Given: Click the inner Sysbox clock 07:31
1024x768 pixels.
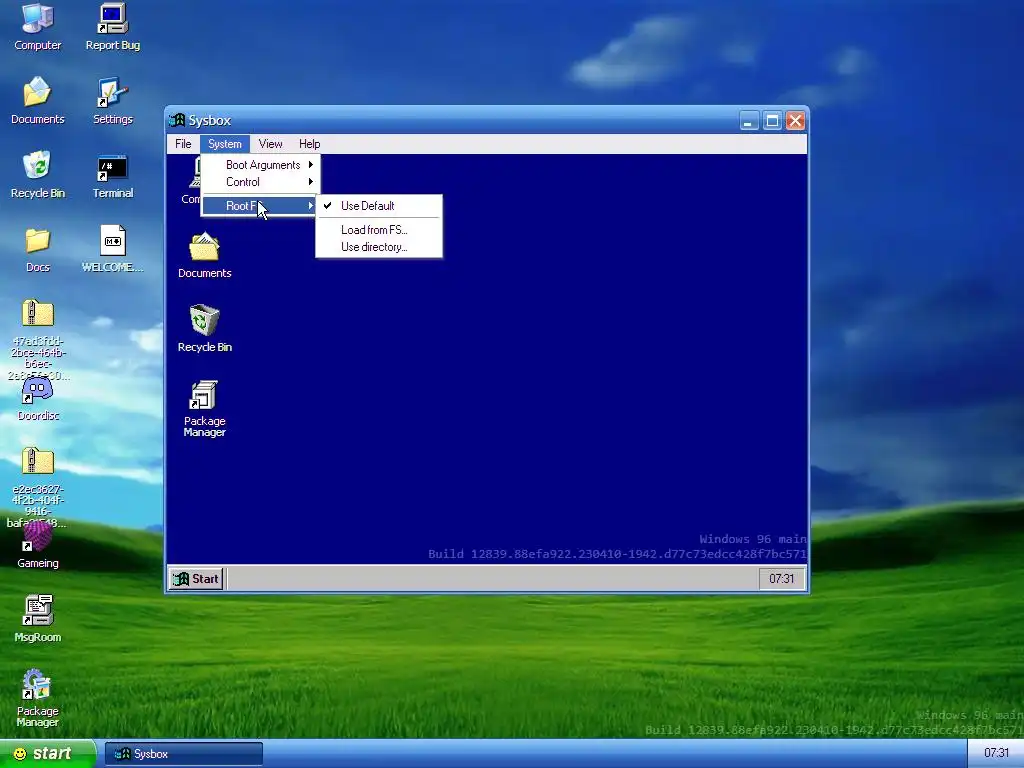Looking at the screenshot, I should point(782,579).
